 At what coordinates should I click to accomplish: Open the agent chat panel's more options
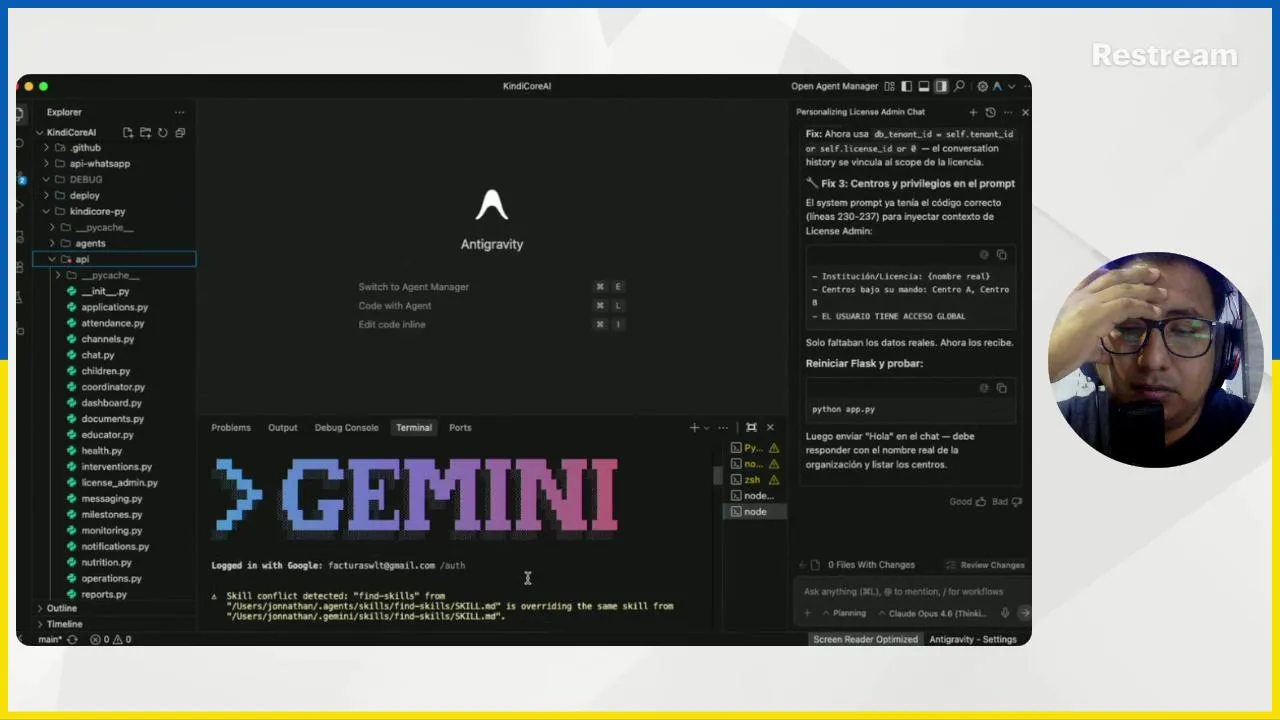[x=1008, y=112]
